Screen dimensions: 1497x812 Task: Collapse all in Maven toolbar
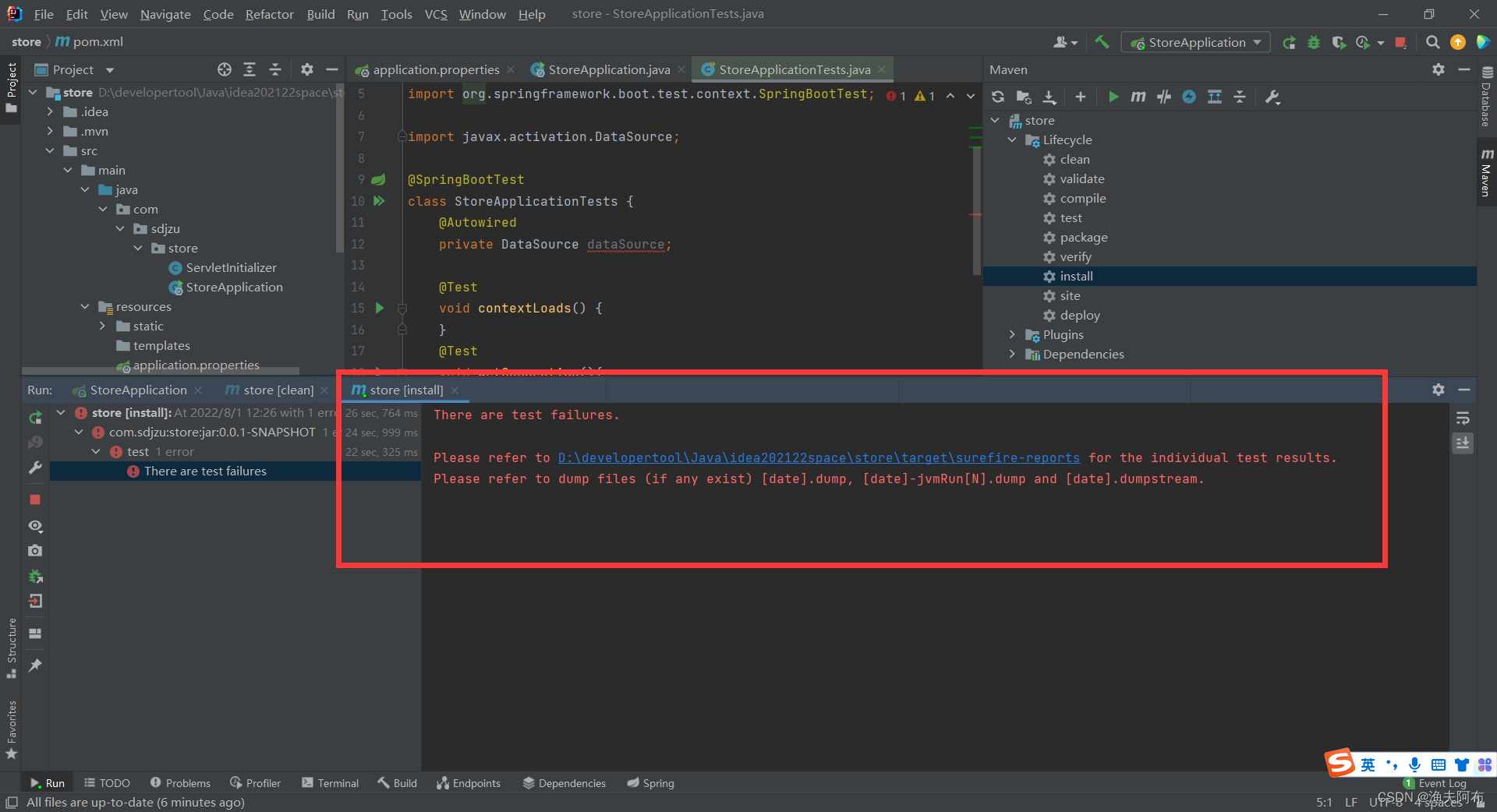pos(1240,97)
